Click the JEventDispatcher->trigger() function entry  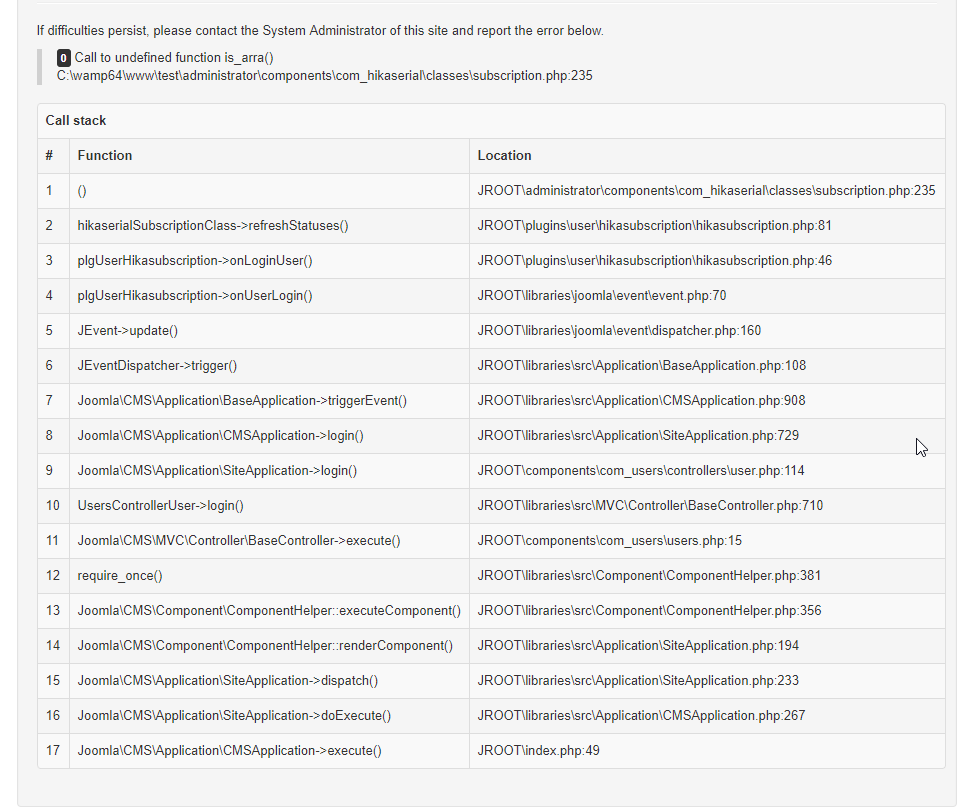point(157,366)
